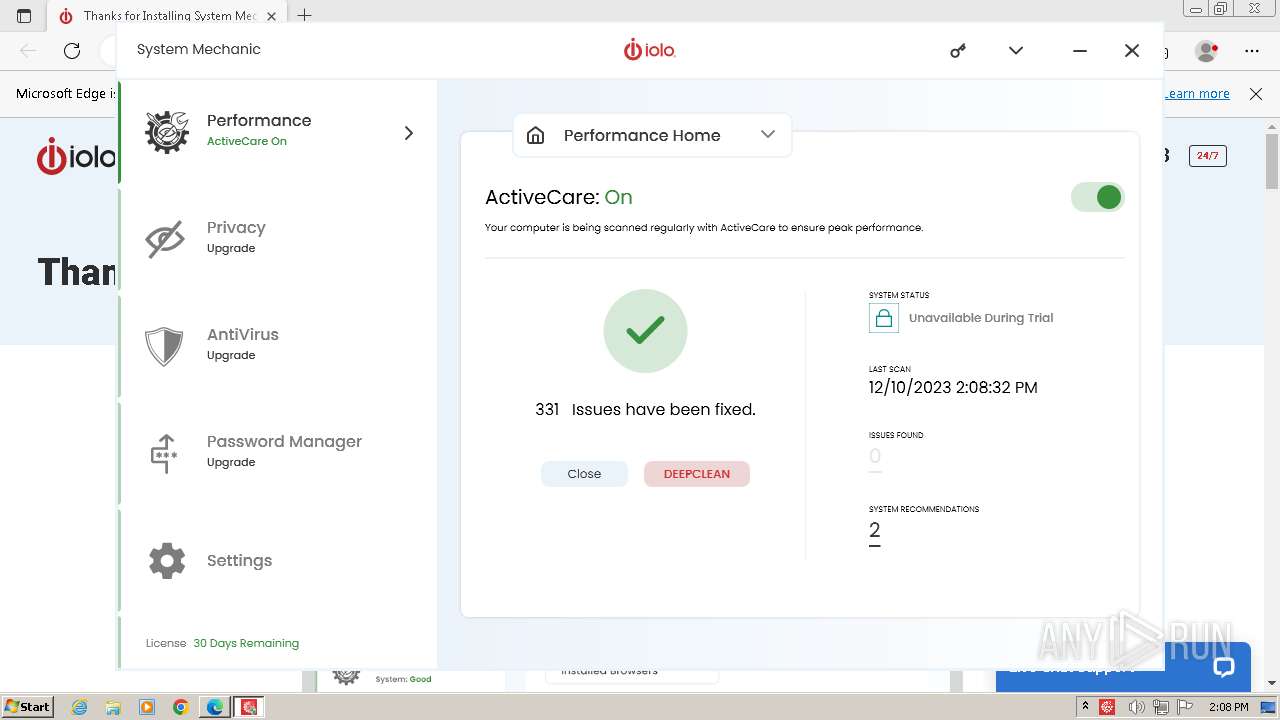Click the Start button

click(28, 707)
